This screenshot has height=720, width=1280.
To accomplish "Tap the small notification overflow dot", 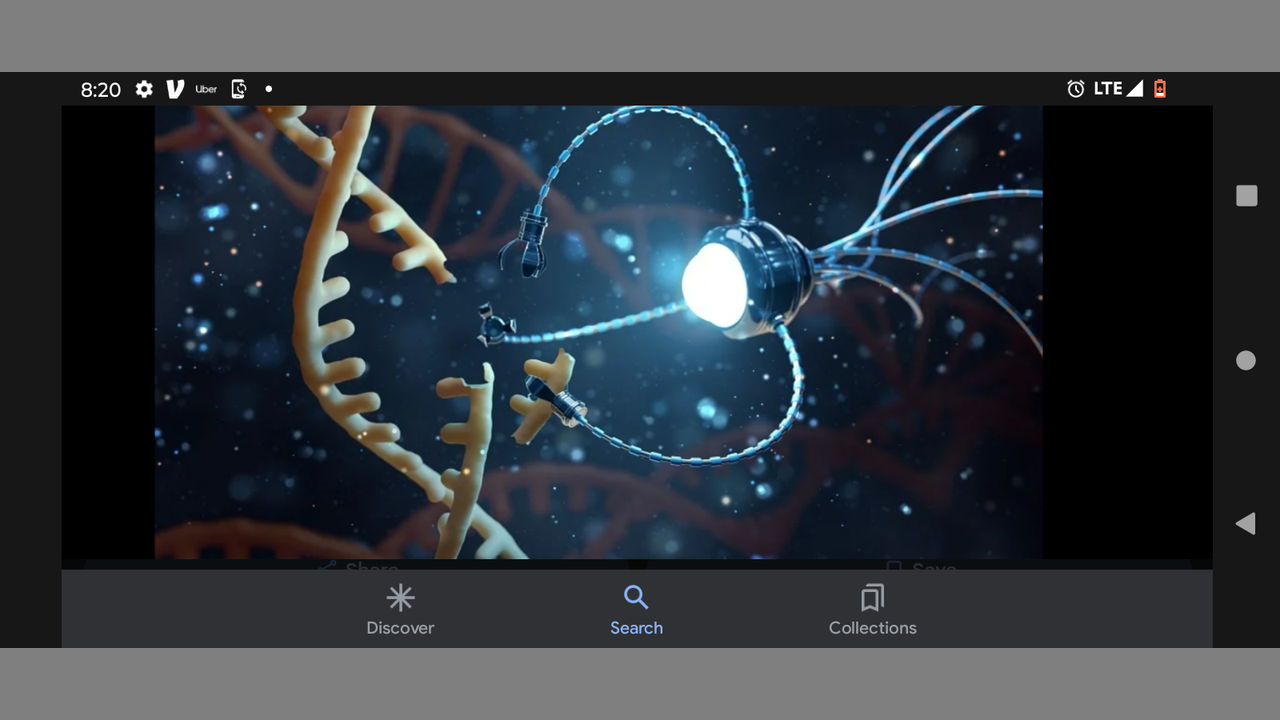I will [x=268, y=89].
